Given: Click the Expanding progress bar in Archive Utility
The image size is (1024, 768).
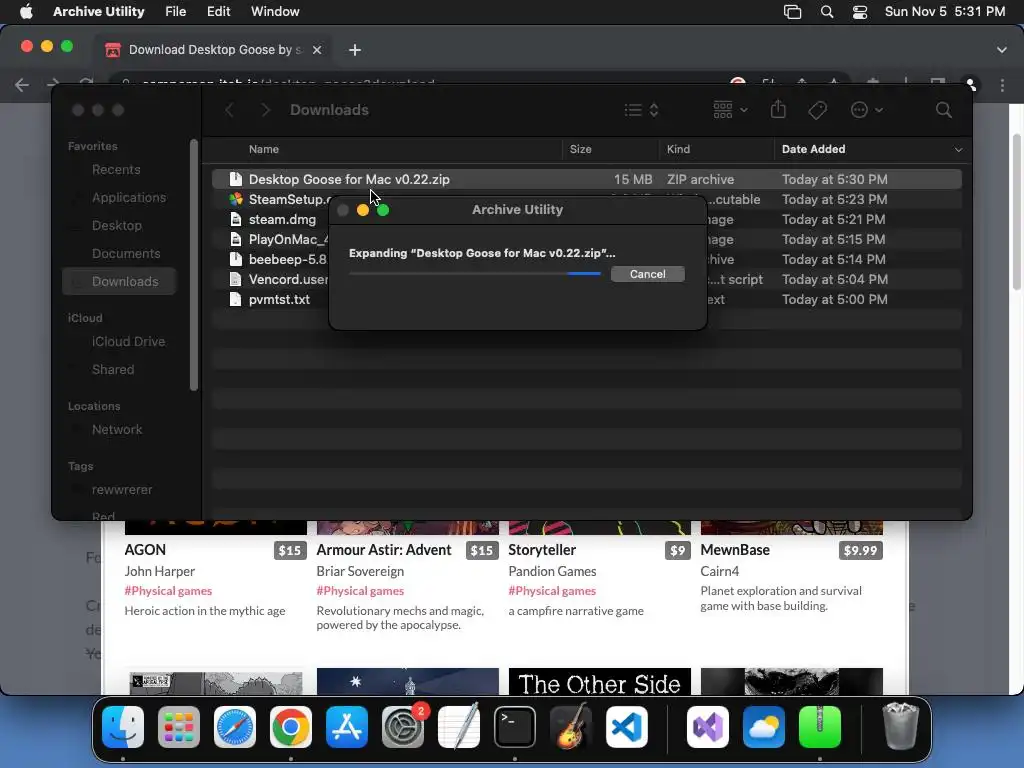Looking at the screenshot, I should (475, 274).
